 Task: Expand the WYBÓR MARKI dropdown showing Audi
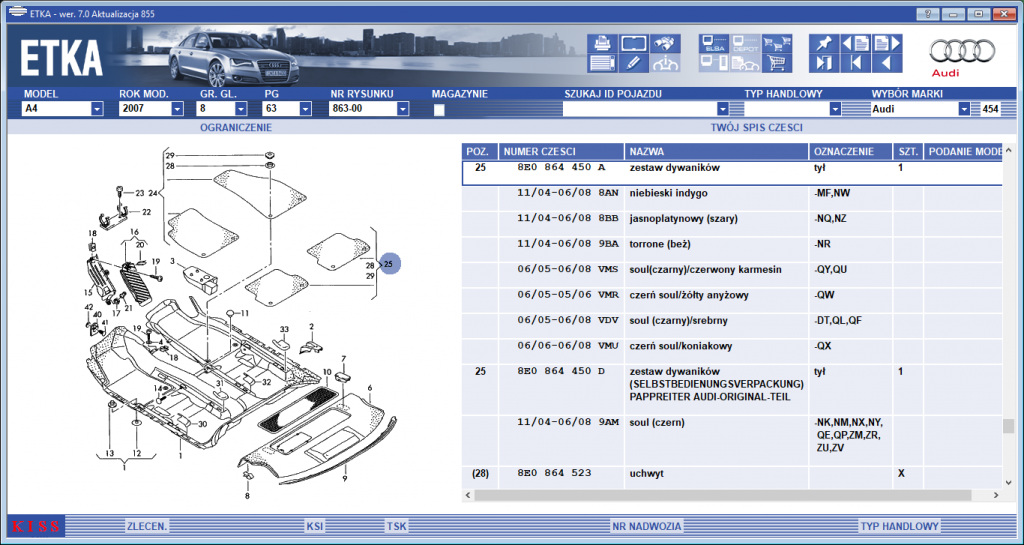click(x=965, y=109)
